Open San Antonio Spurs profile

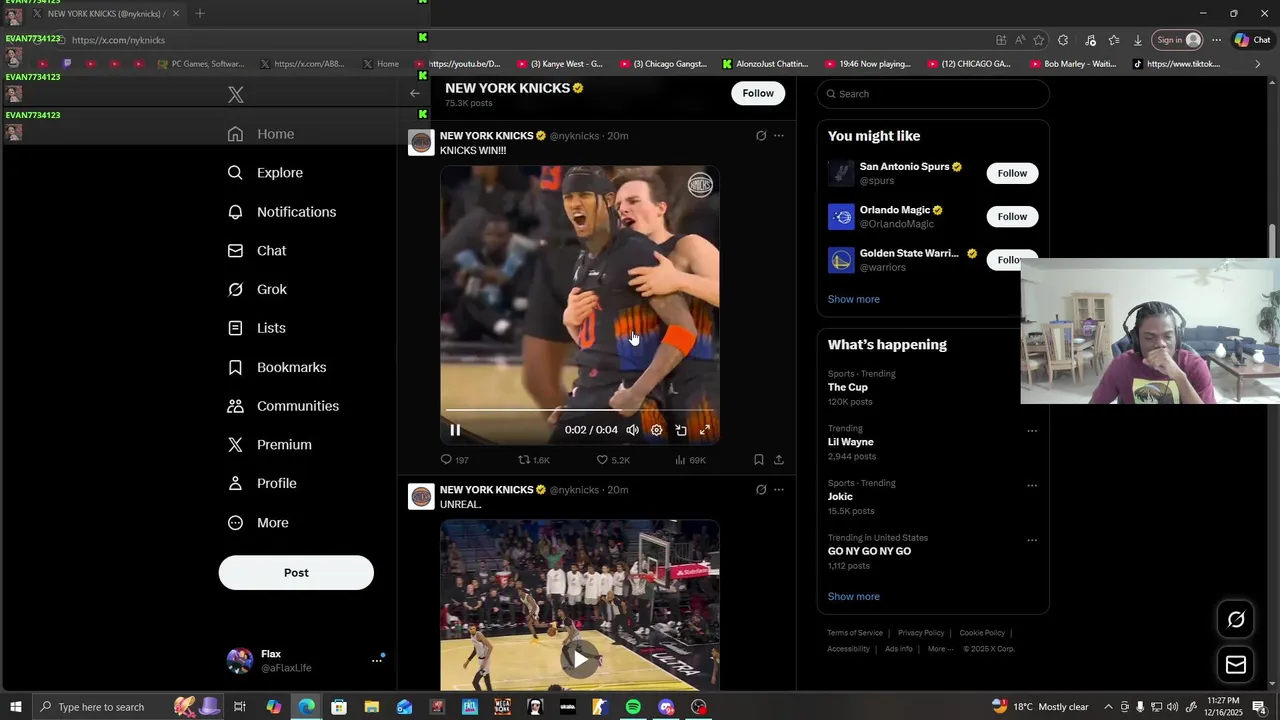point(904,167)
